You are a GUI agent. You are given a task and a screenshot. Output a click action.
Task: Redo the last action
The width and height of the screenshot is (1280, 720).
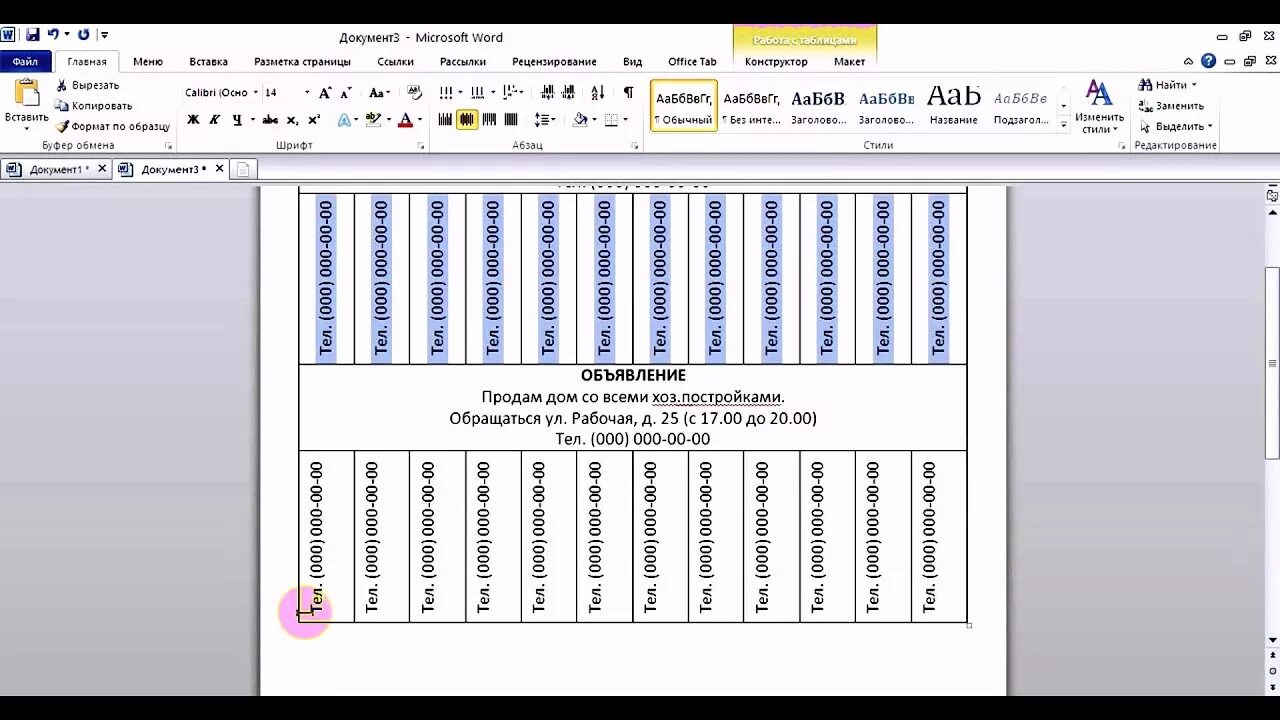coord(84,35)
